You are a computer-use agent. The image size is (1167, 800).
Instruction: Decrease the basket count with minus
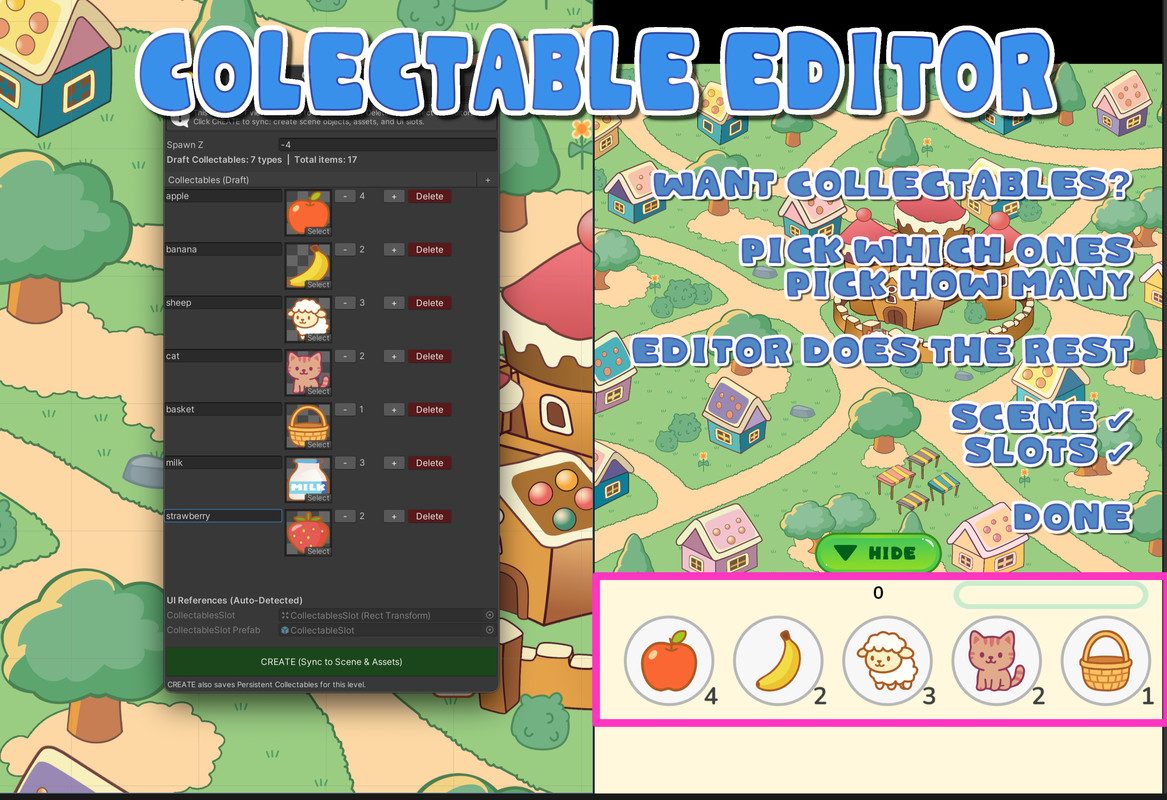coord(345,409)
